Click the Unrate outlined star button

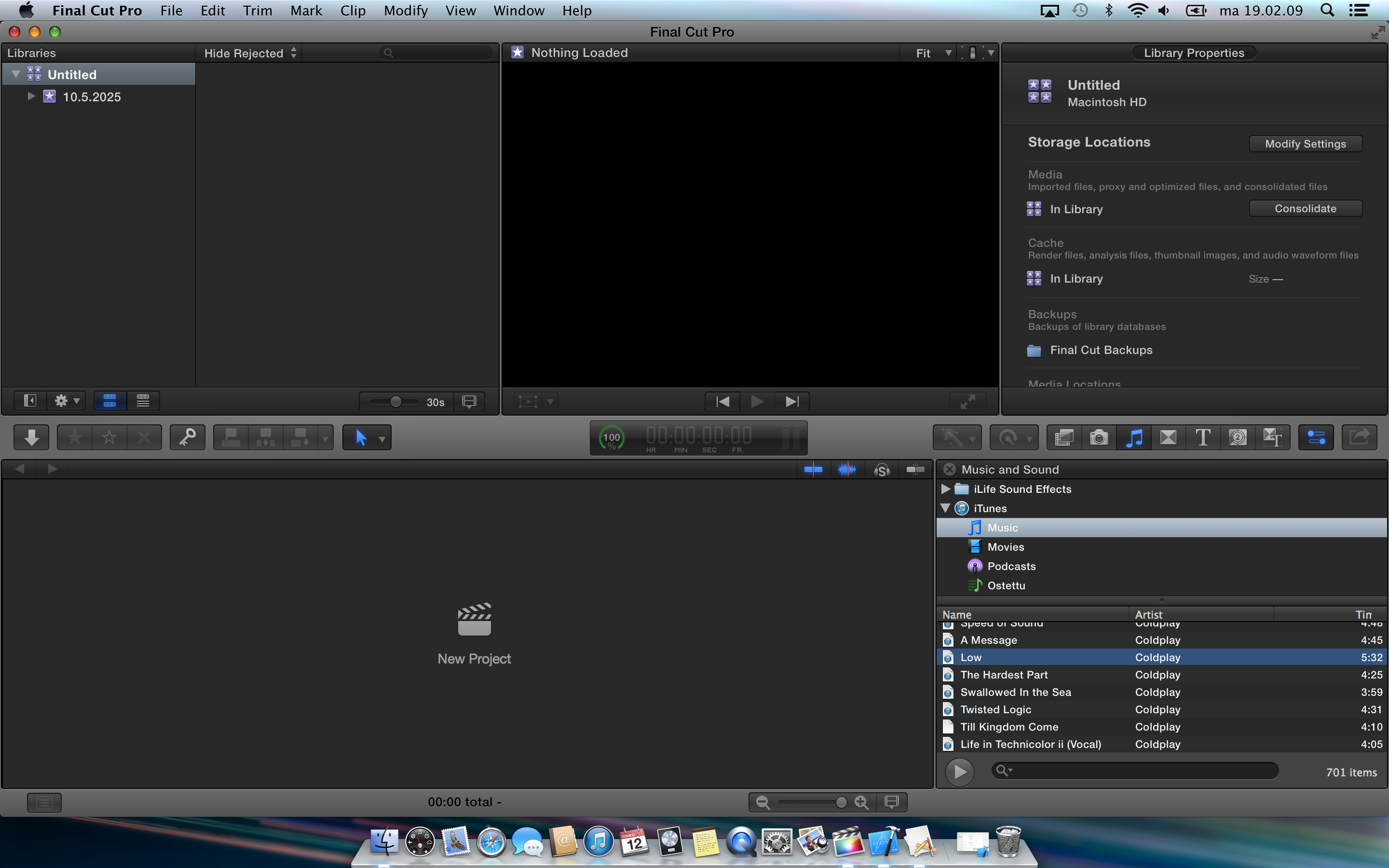pyautogui.click(x=109, y=437)
